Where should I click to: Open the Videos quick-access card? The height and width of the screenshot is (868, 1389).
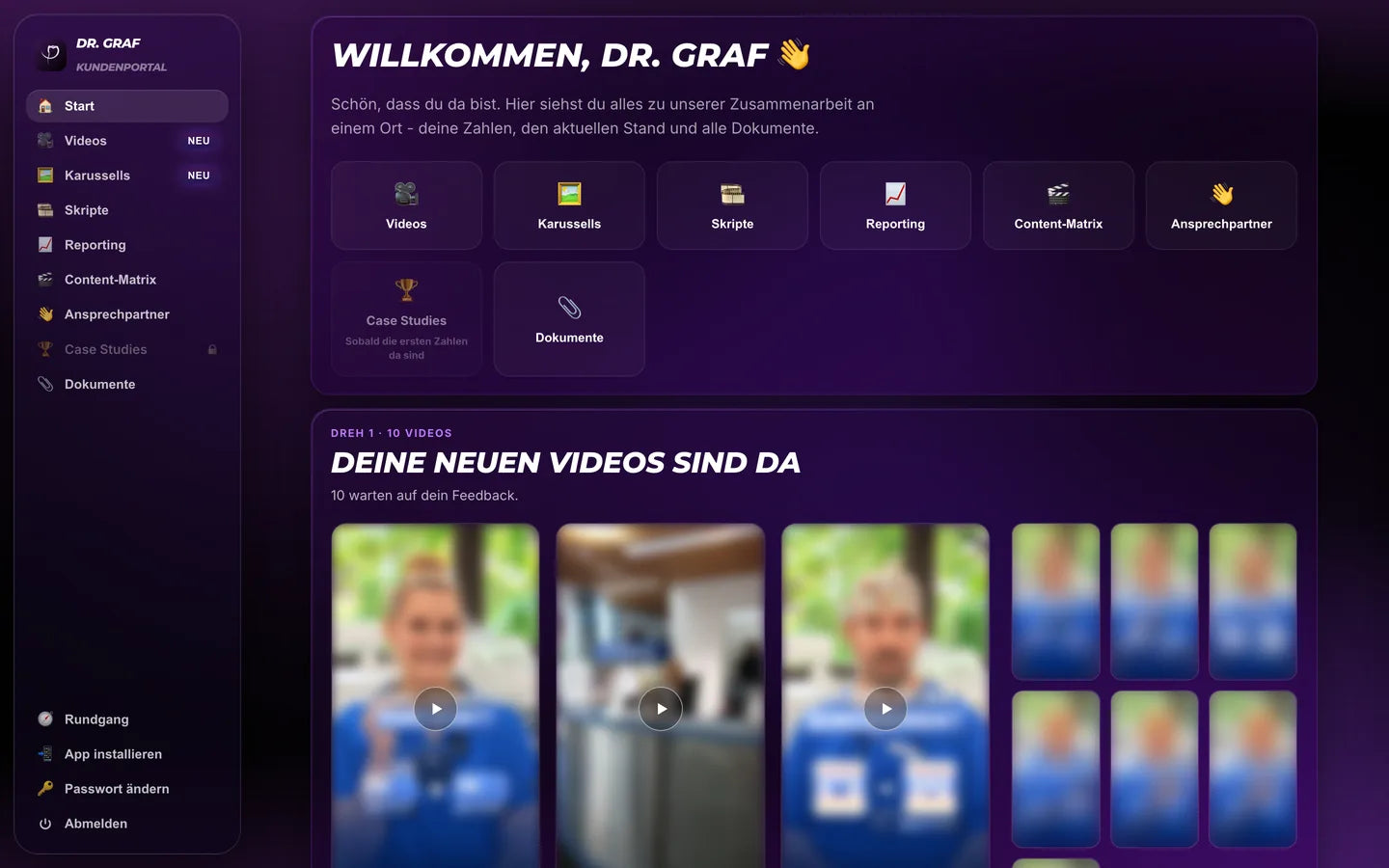coord(406,205)
